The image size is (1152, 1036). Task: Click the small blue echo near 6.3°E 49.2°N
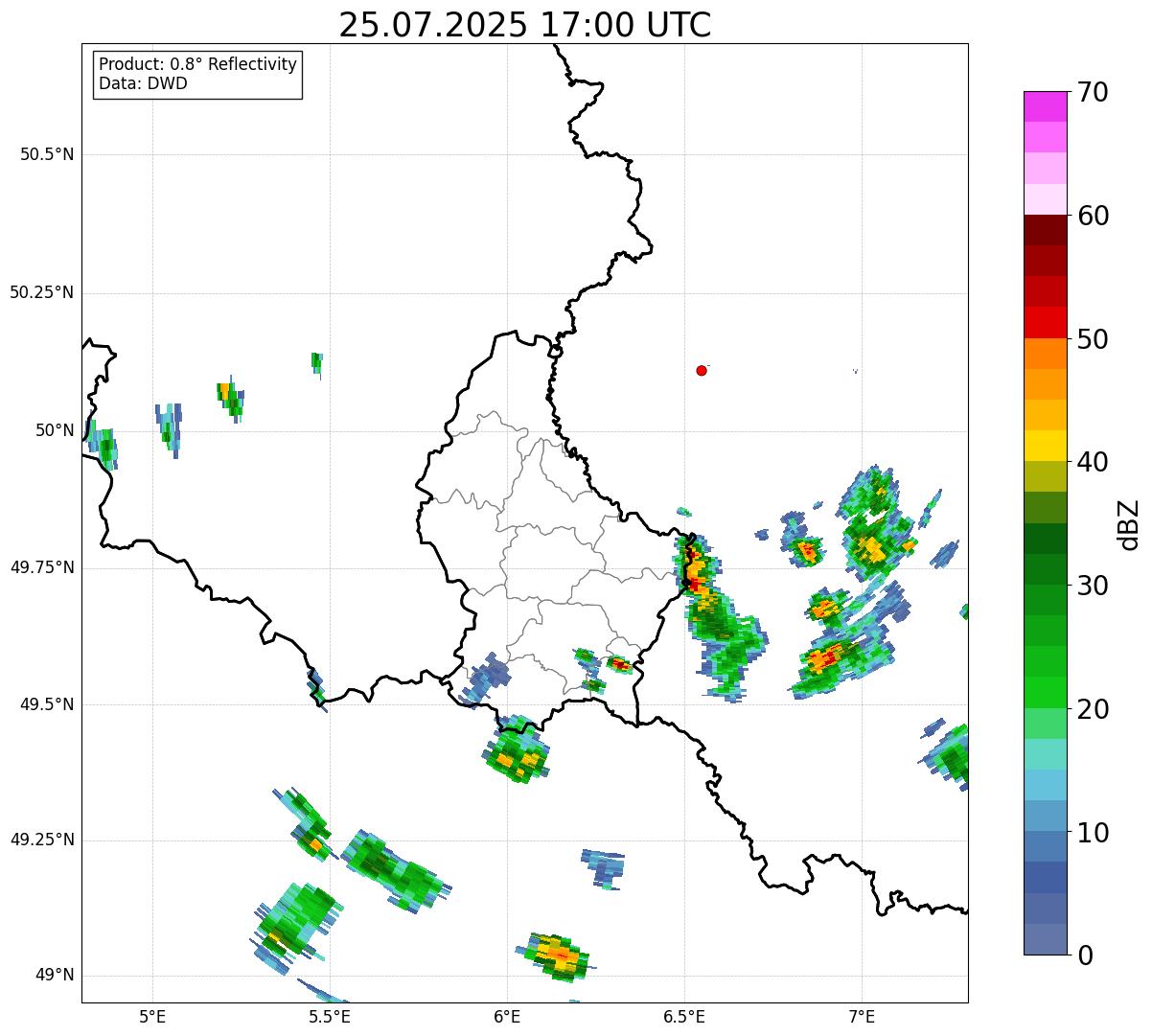[603, 868]
